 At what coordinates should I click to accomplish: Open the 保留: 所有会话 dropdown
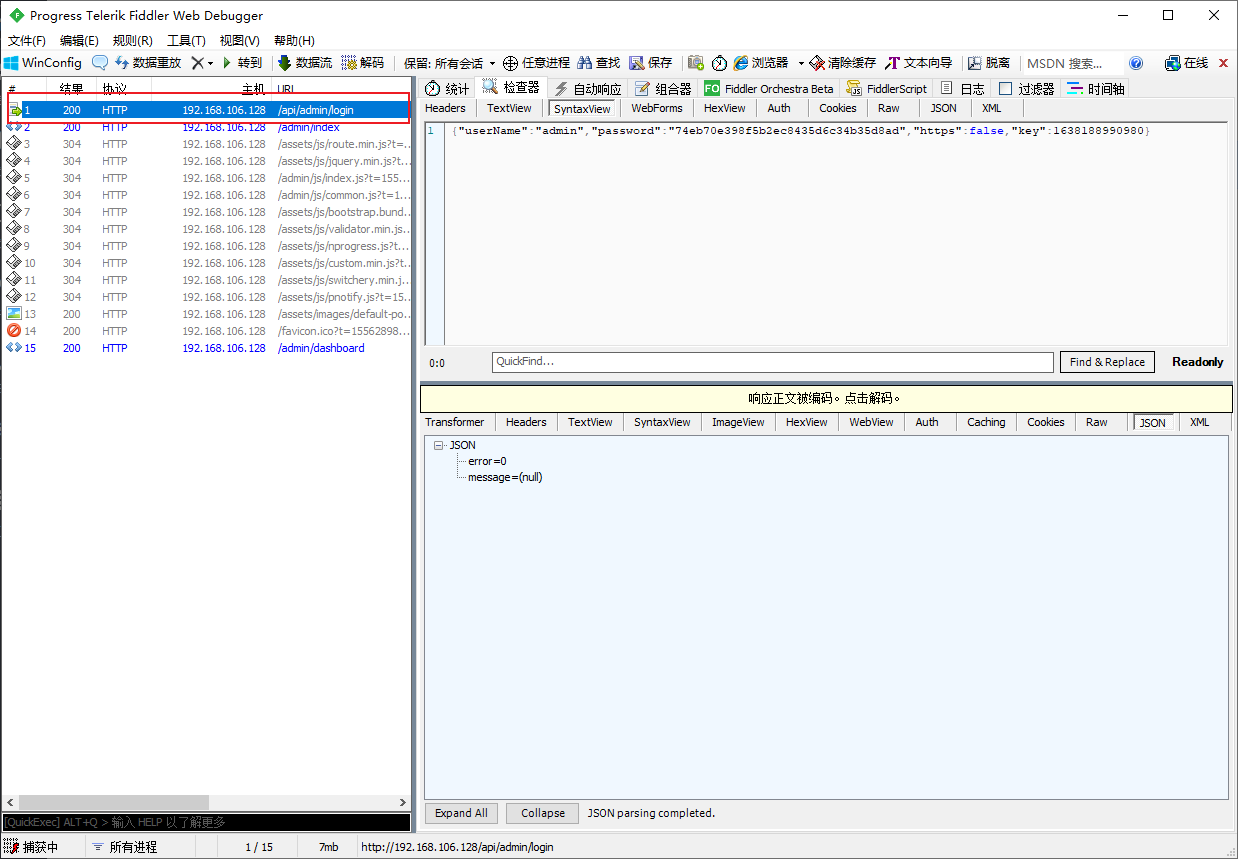click(449, 63)
